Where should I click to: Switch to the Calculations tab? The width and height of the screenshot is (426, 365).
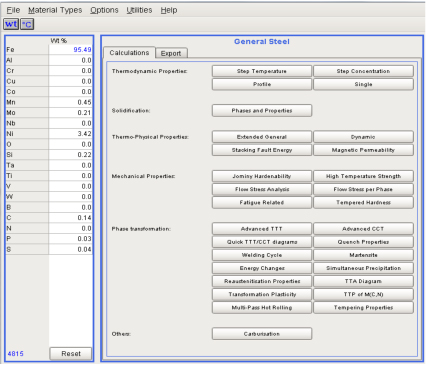[129, 53]
